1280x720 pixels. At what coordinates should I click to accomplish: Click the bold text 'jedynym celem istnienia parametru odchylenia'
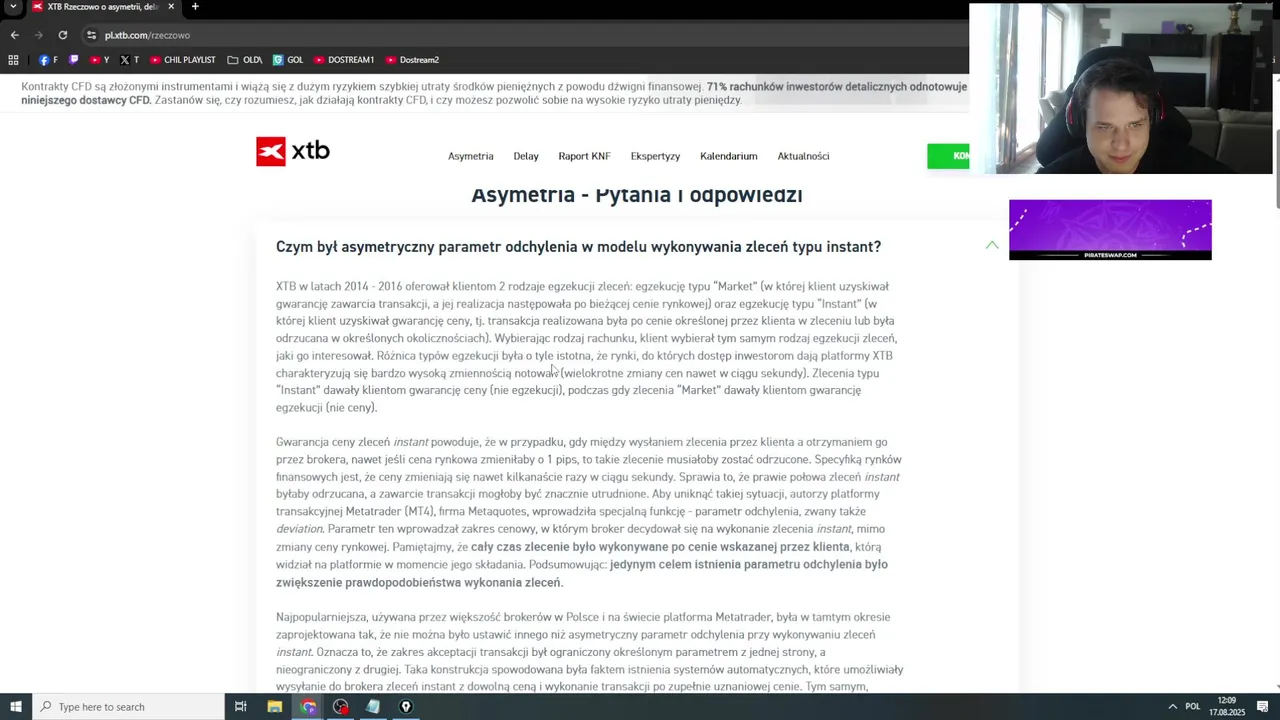click(749, 565)
